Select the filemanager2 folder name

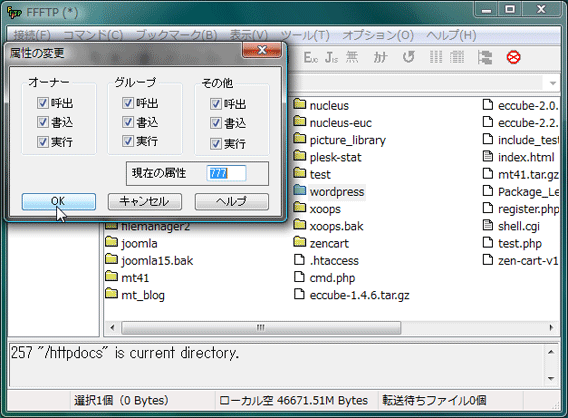155,227
